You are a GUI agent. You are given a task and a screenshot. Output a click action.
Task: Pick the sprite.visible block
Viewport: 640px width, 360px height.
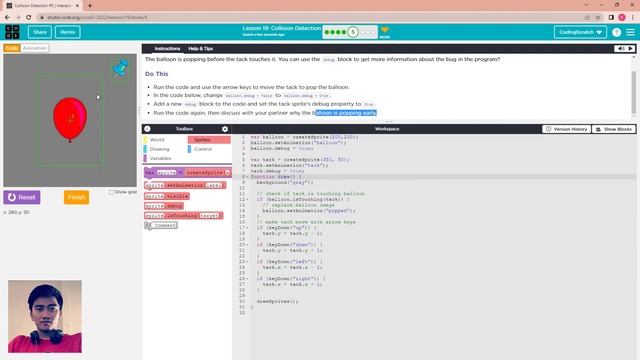coord(167,196)
